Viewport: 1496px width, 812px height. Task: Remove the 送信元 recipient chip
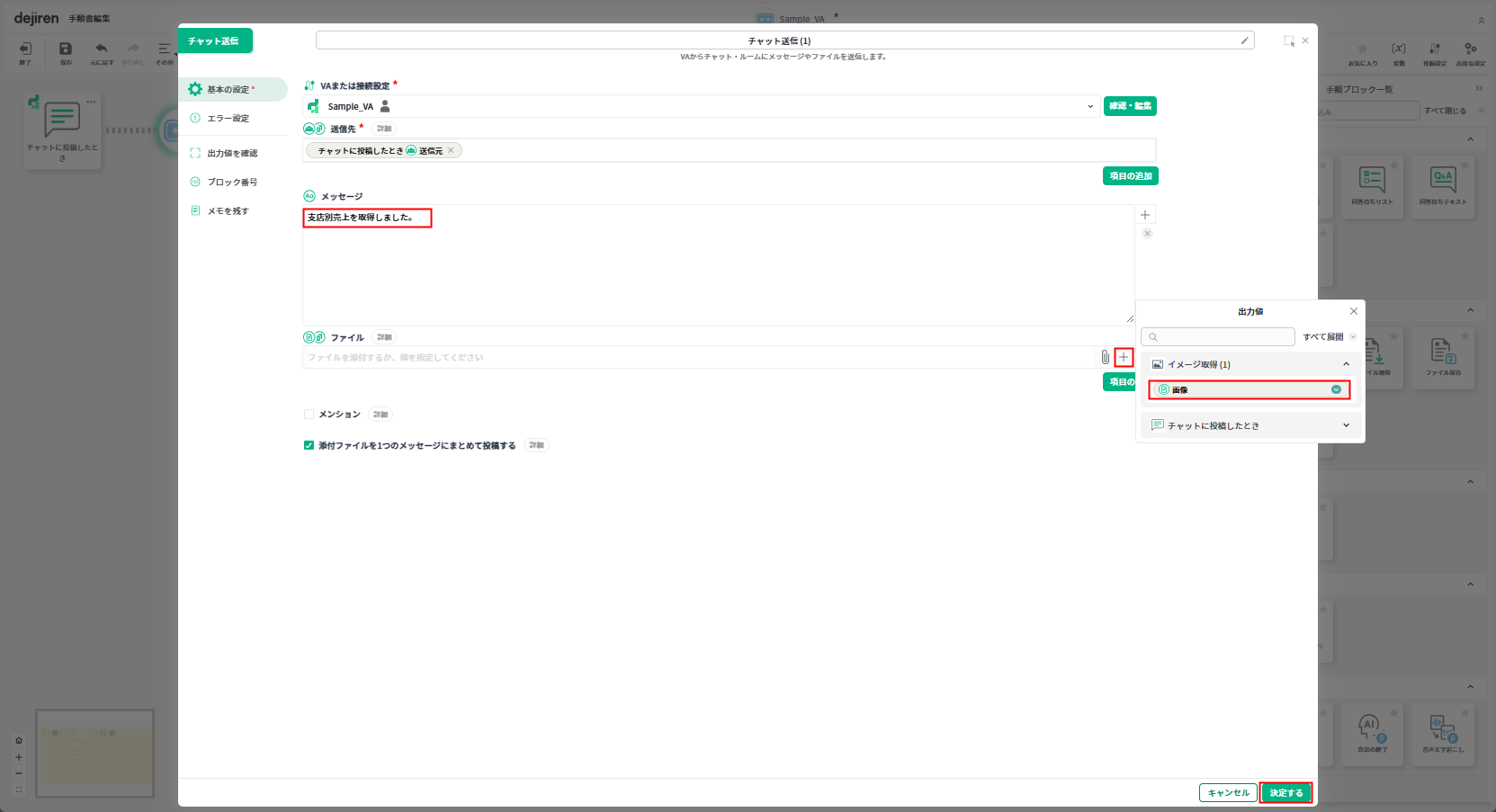451,151
